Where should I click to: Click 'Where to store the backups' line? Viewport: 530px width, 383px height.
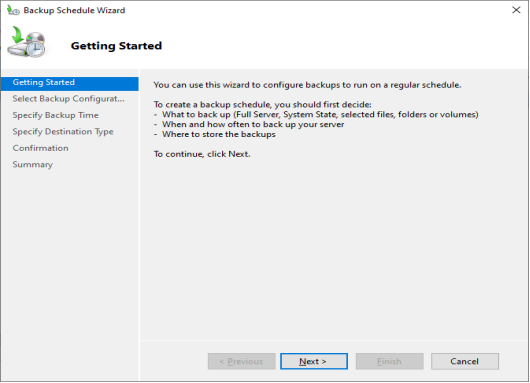(x=214, y=134)
